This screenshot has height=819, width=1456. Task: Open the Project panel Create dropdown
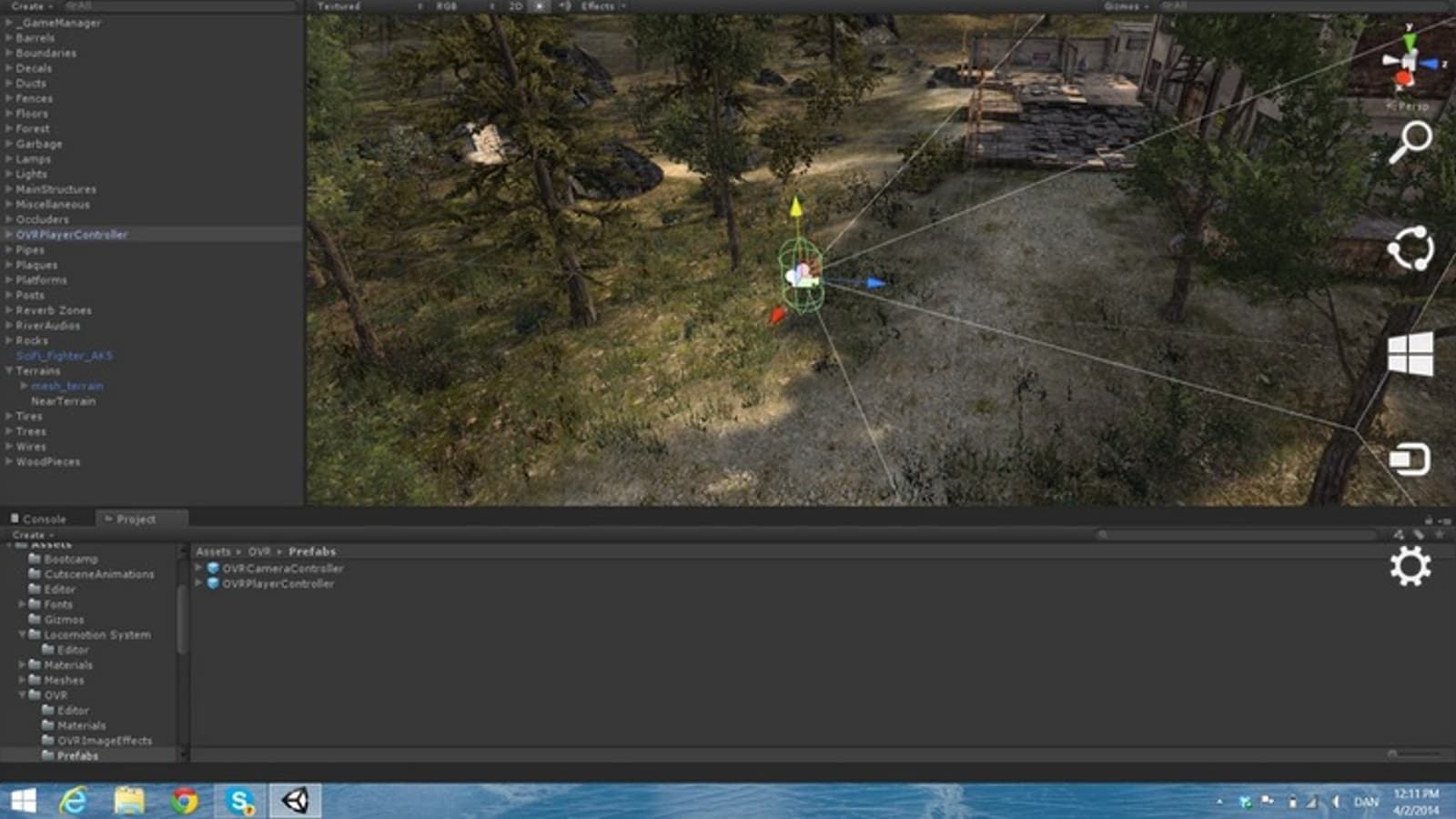point(33,535)
